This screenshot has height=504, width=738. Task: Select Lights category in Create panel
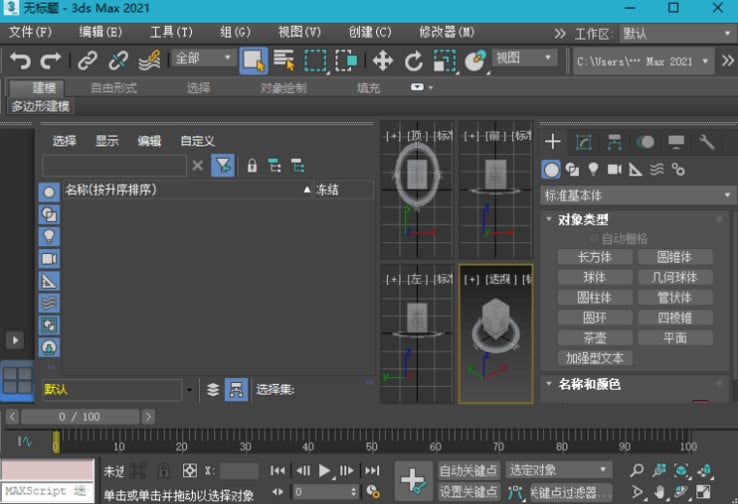tap(594, 169)
